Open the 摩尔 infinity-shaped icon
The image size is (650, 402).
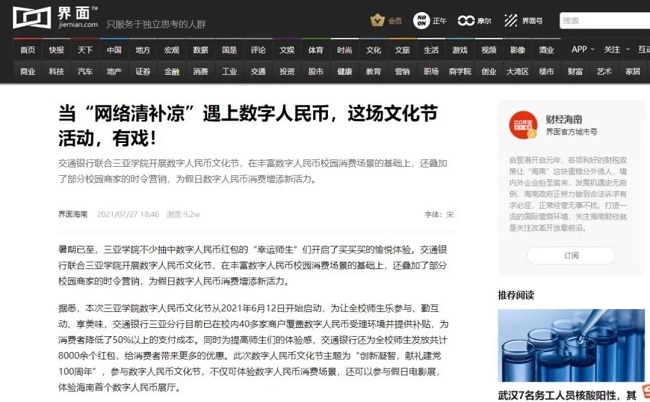(466, 20)
